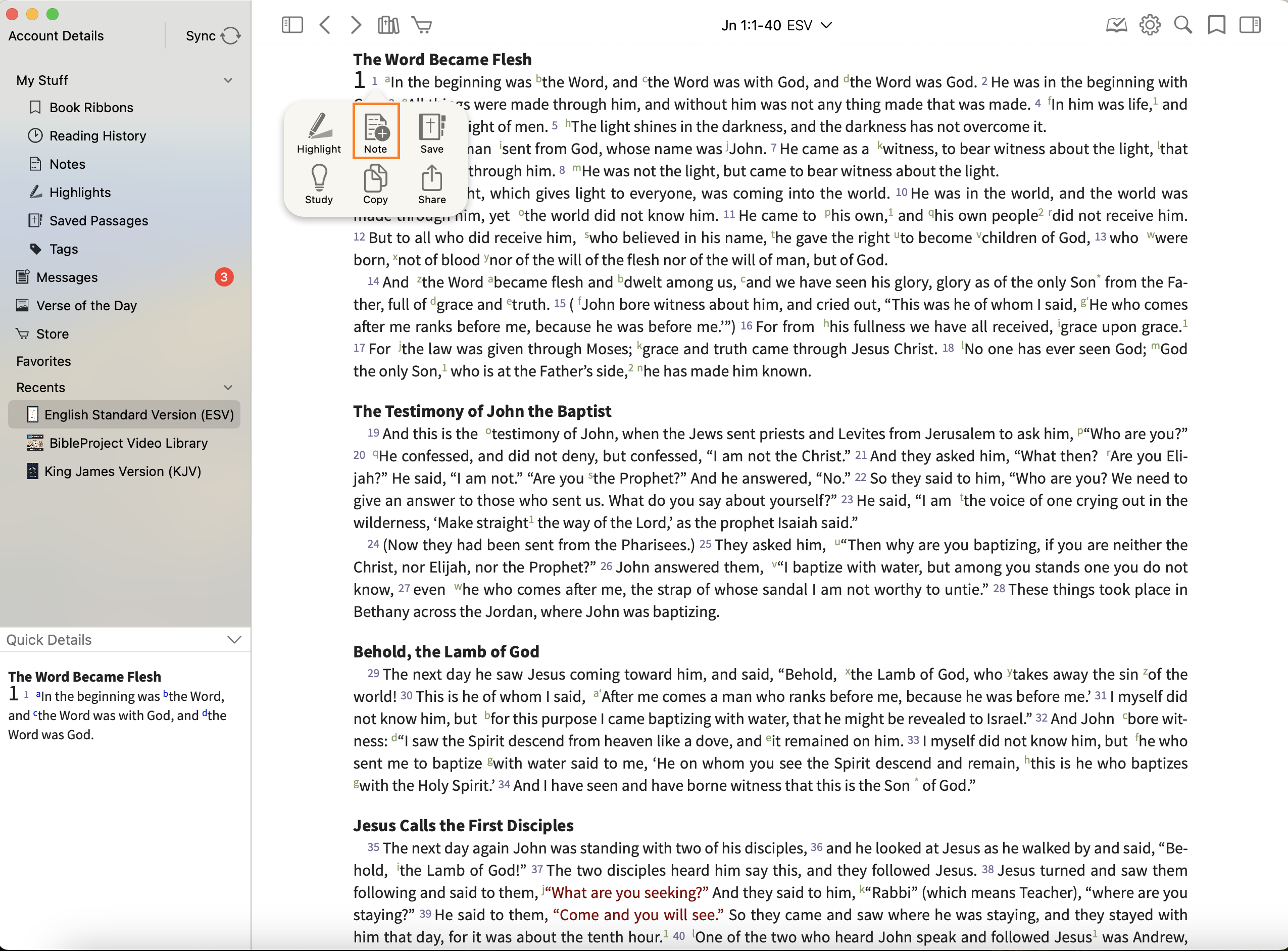1288x951 pixels.
Task: Click red text "Come and you will see."
Action: [x=638, y=915]
